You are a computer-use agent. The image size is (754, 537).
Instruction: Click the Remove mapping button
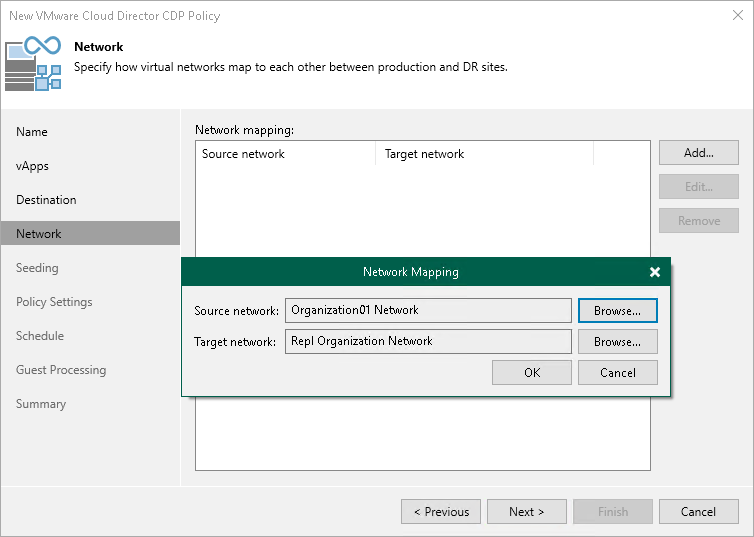click(x=699, y=221)
